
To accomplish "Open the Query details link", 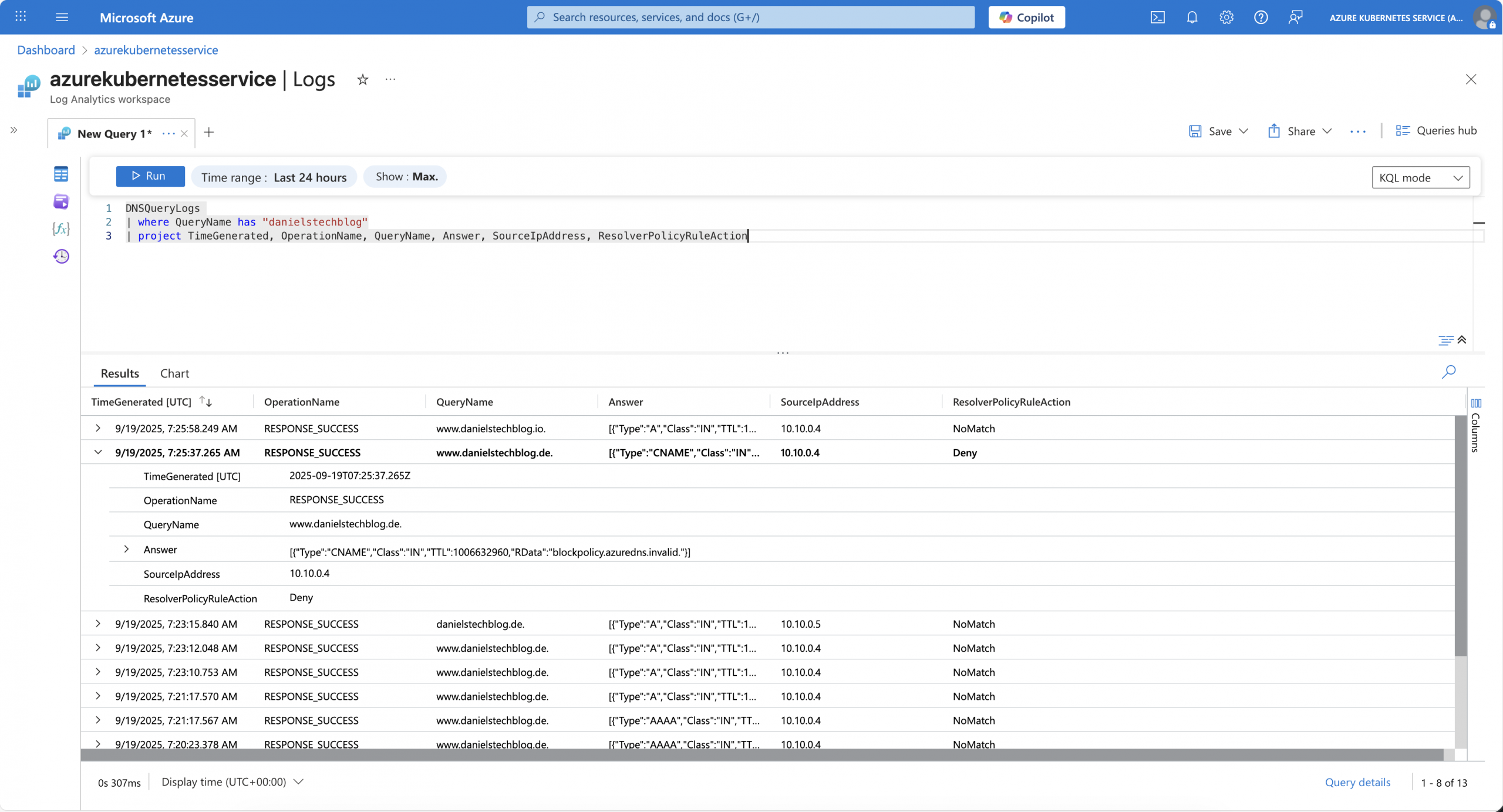I will (1357, 782).
